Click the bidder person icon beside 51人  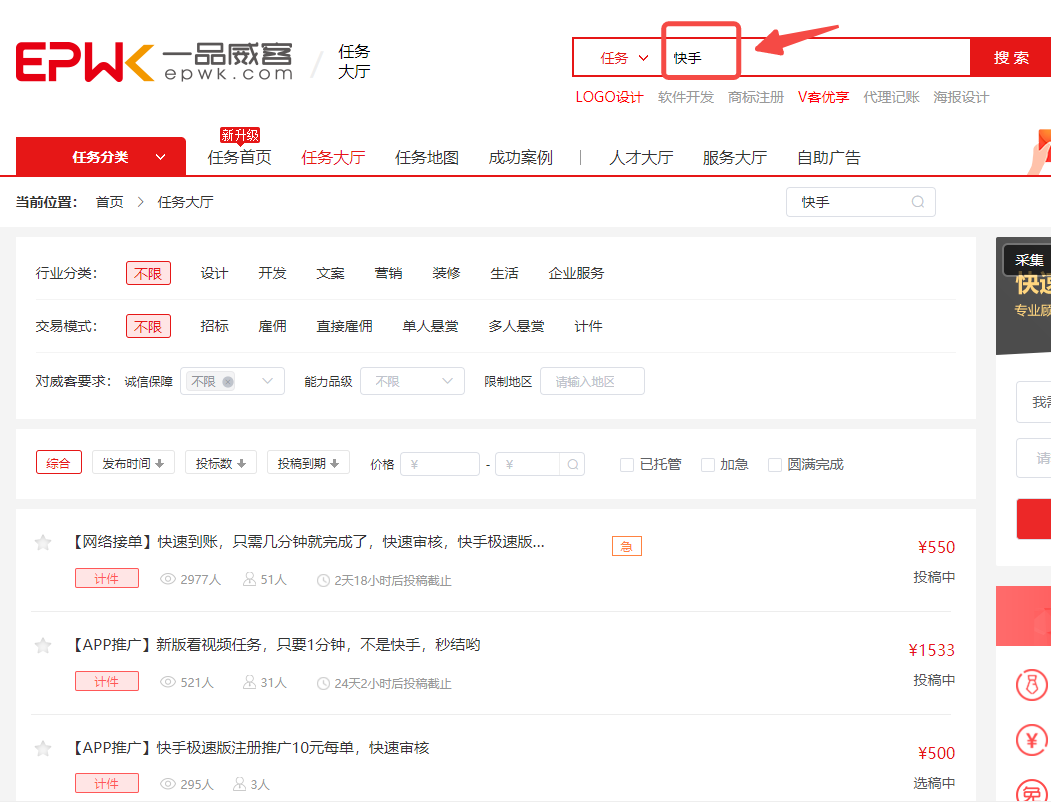249,579
